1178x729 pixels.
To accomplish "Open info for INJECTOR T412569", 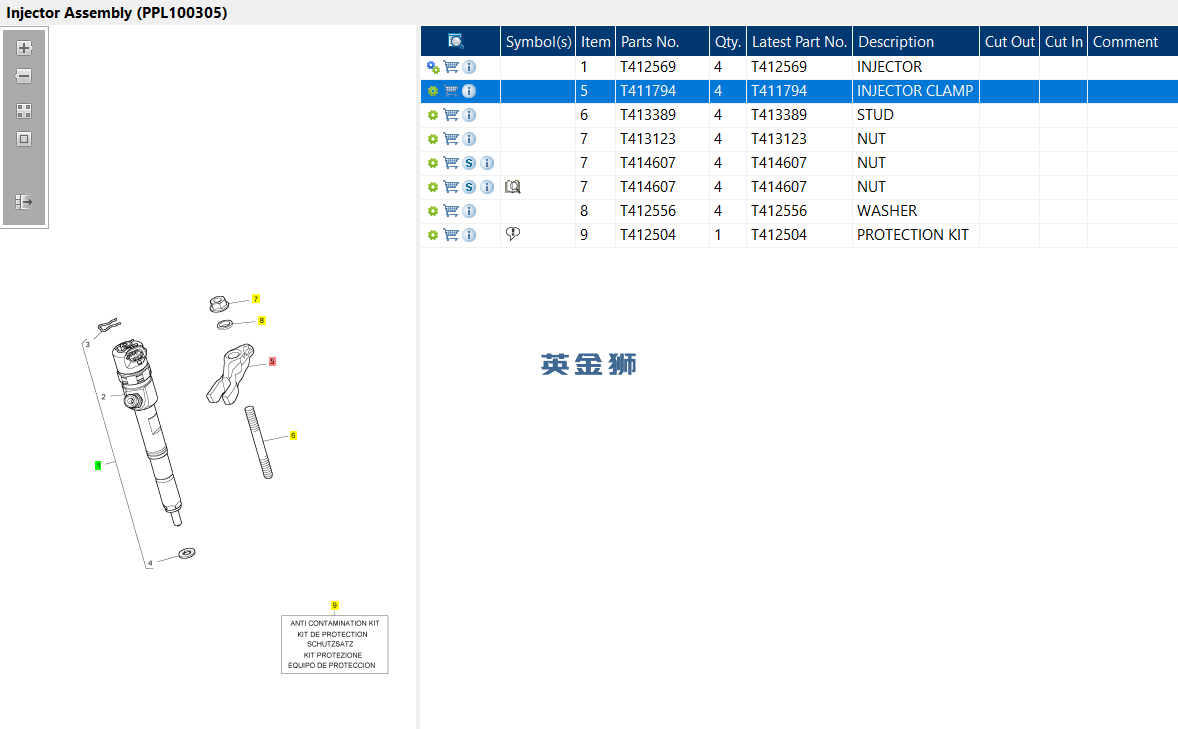I will click(x=470, y=67).
